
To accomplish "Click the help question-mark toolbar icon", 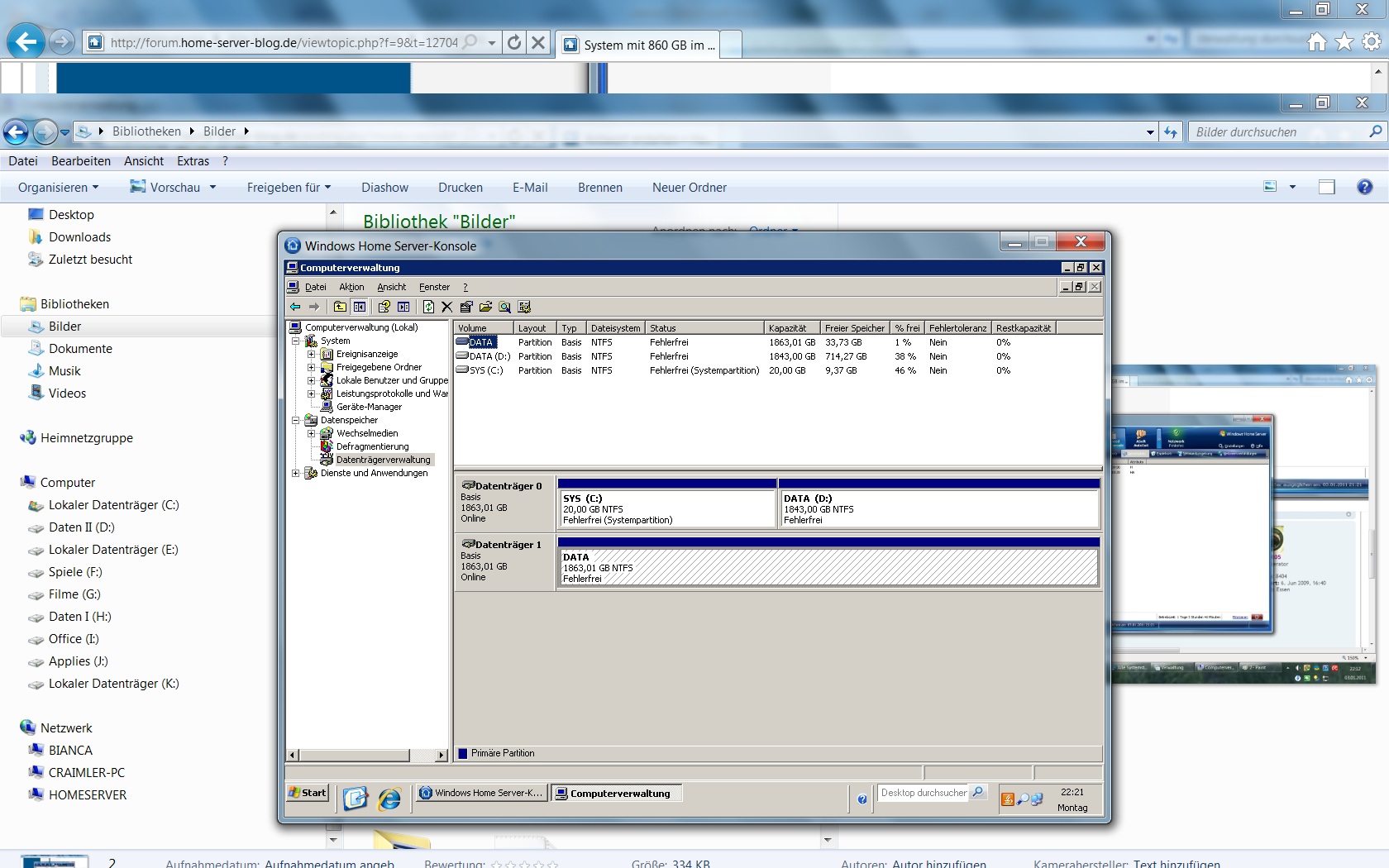I will [384, 307].
